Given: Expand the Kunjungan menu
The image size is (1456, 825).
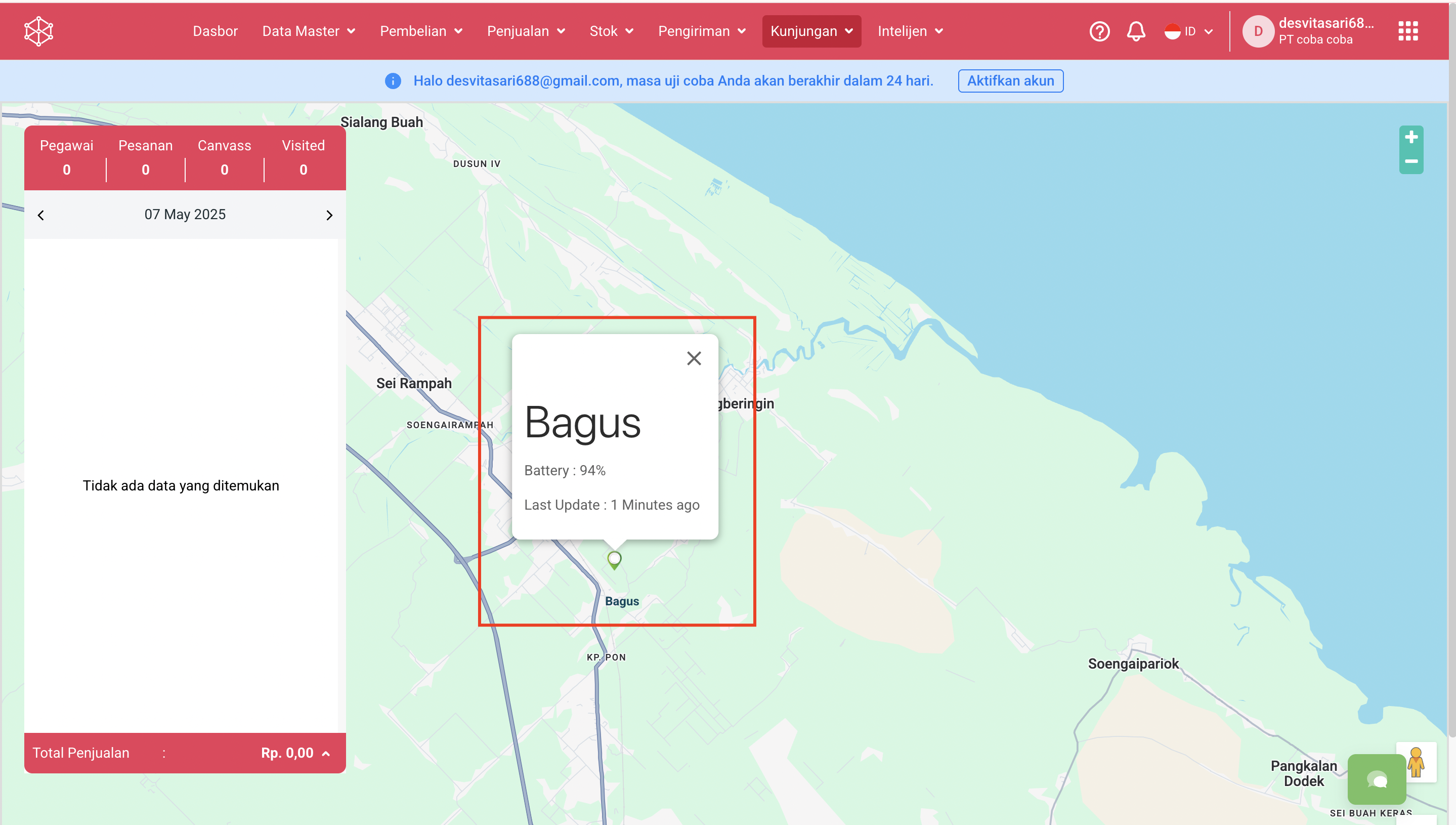Looking at the screenshot, I should coord(811,31).
